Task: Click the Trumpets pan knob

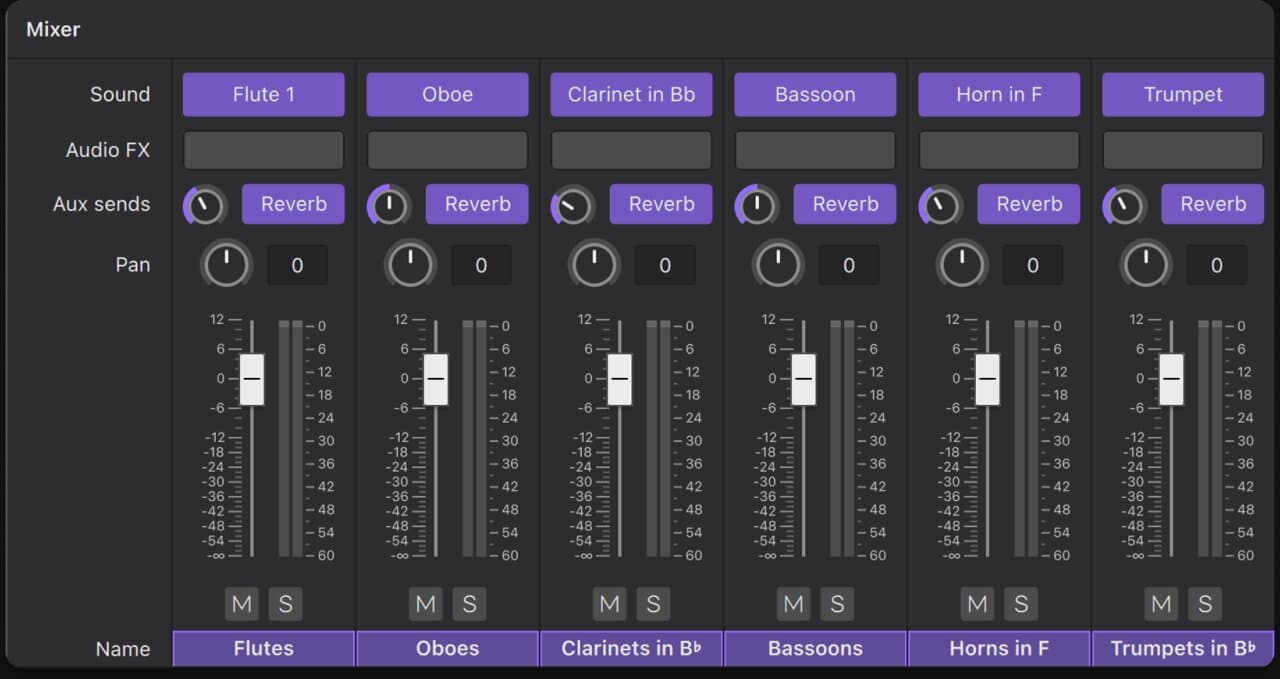Action: click(x=1147, y=265)
